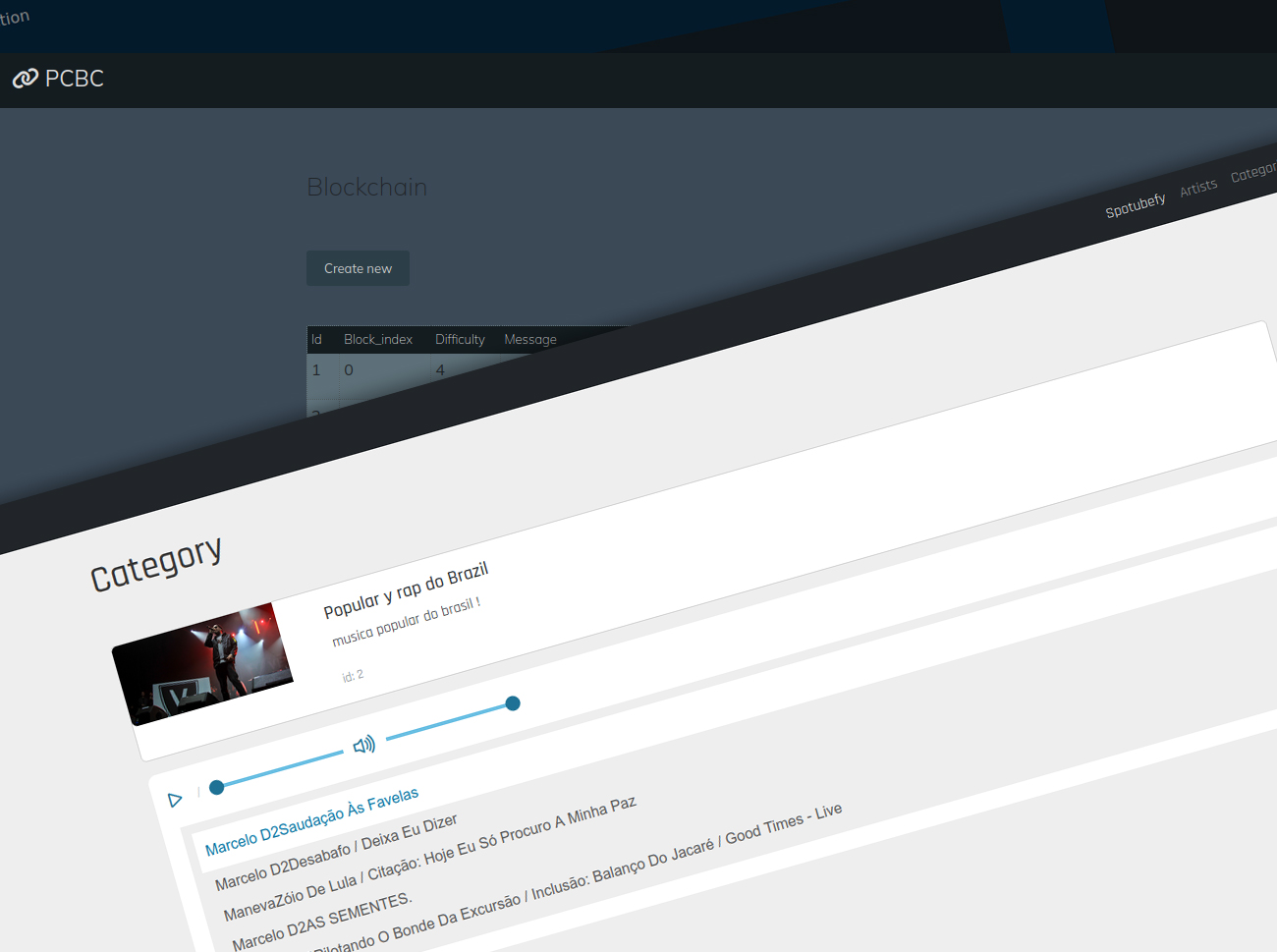
Task: Click the volume speaker icon
Action: pos(363,745)
